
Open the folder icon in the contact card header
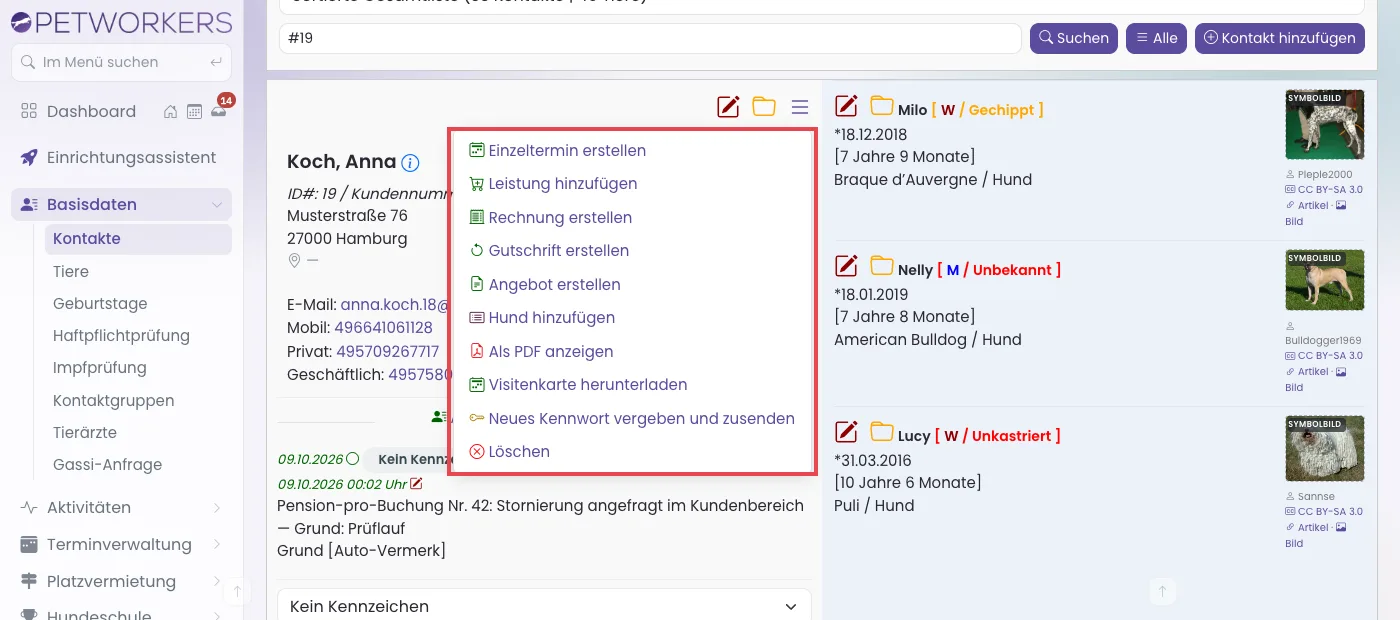coord(764,106)
